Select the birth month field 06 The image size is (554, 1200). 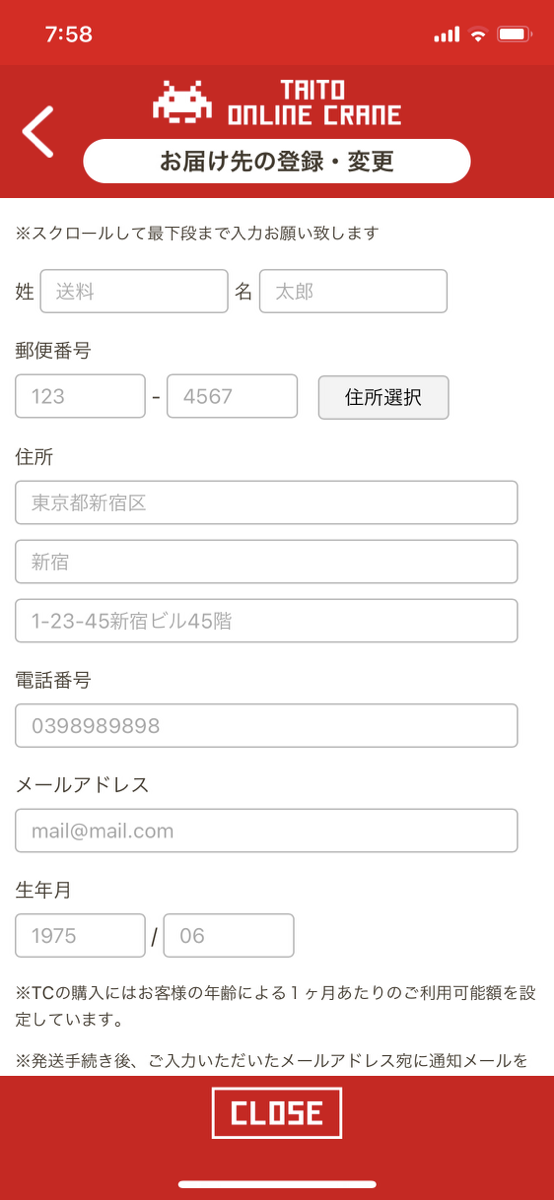coord(229,936)
